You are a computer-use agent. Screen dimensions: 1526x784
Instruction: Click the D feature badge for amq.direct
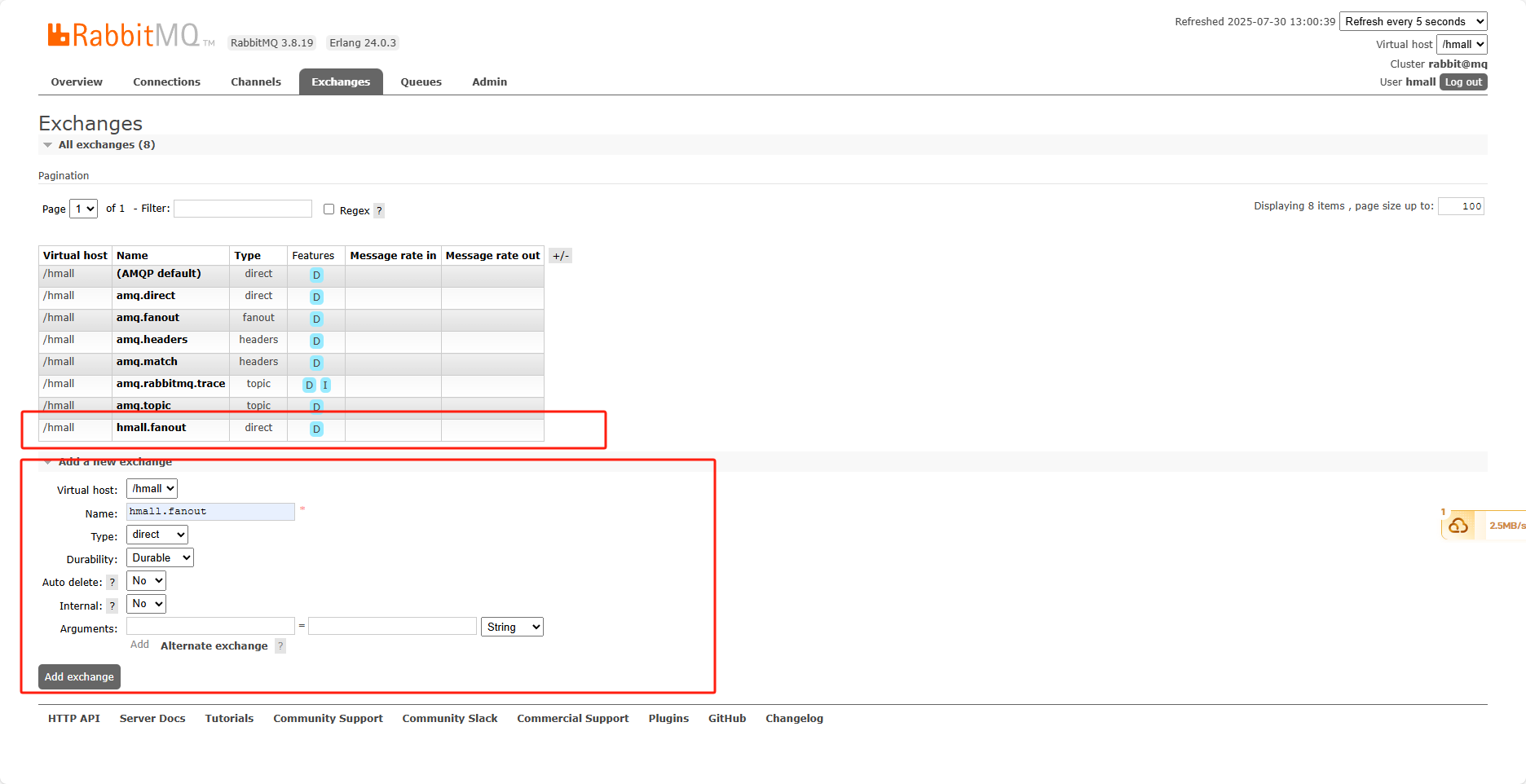pyautogui.click(x=316, y=297)
